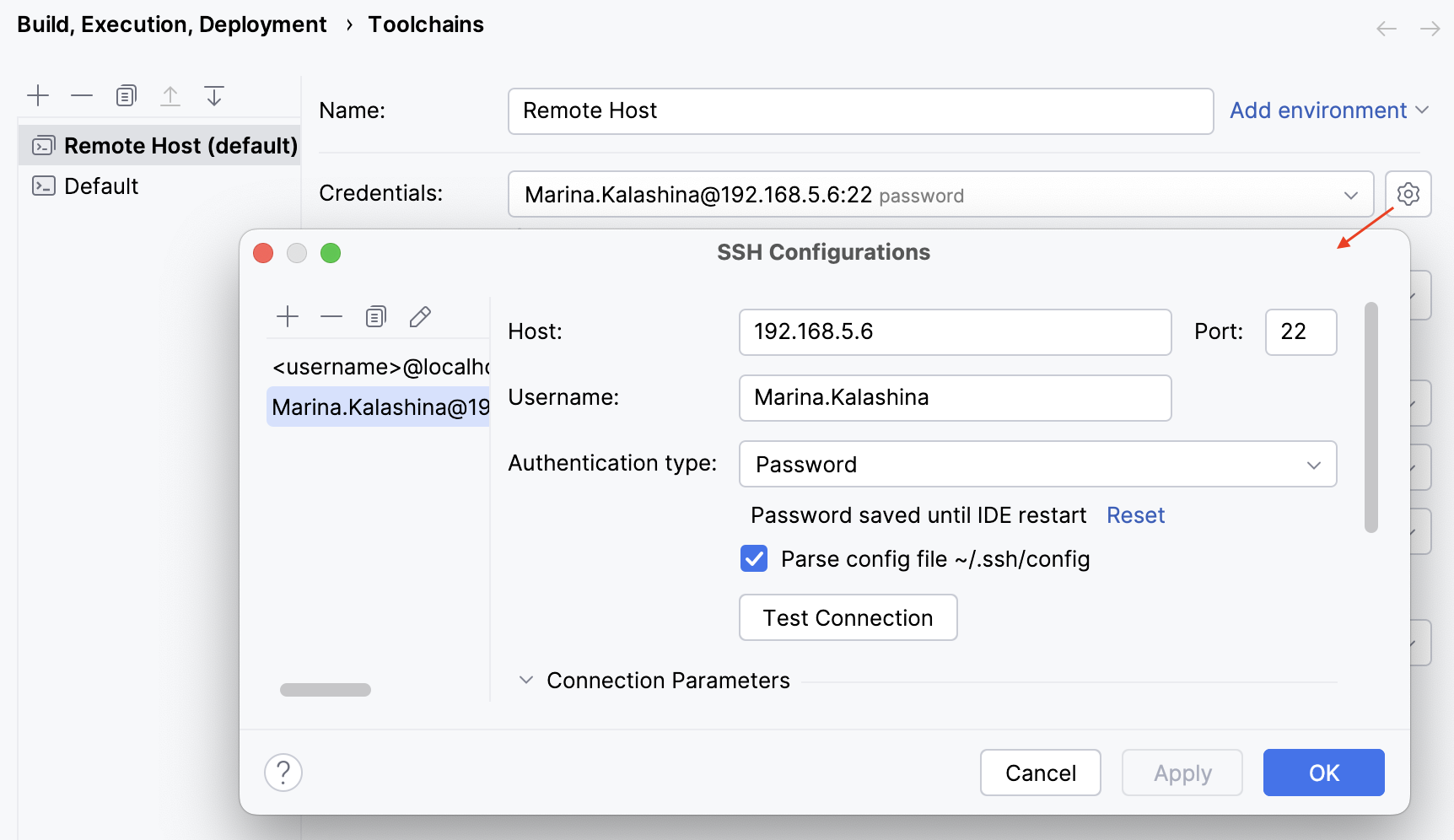
Task: Click the Test Connection button
Action: pos(848,617)
